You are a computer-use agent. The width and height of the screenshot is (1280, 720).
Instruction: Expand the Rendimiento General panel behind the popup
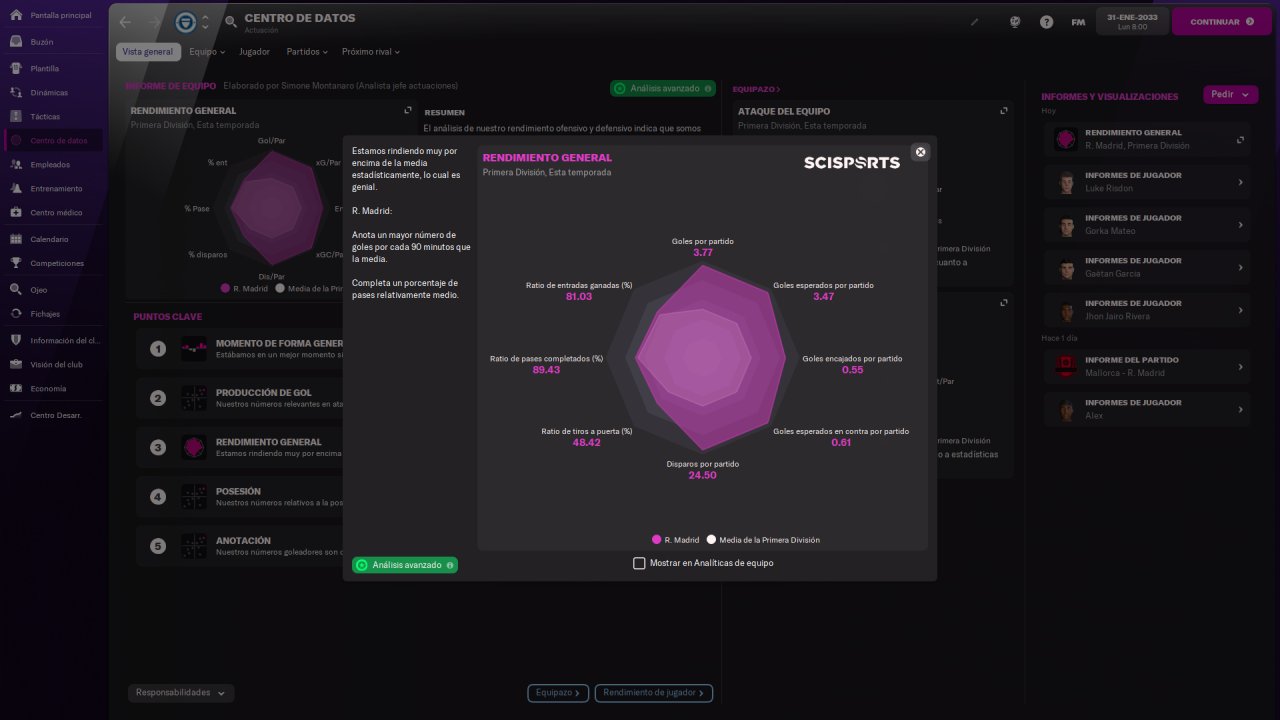(x=408, y=111)
